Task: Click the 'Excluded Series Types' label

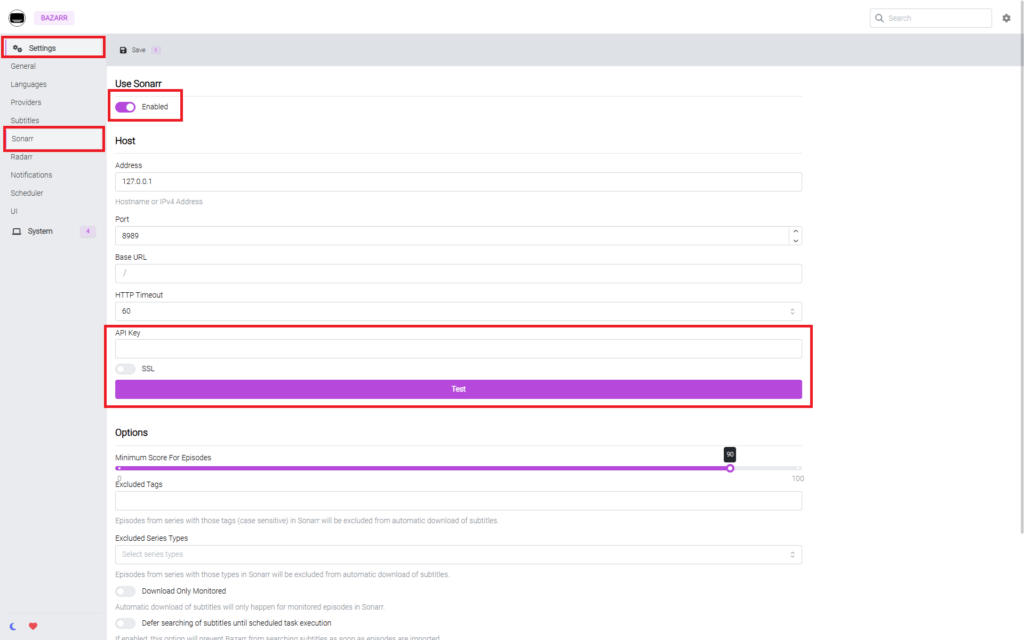Action: pos(152,539)
